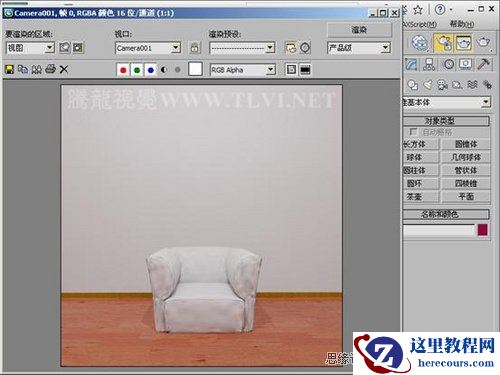Screen dimensions: 500x375
Task: Save the rendered image with the disk icon
Action: point(9,69)
